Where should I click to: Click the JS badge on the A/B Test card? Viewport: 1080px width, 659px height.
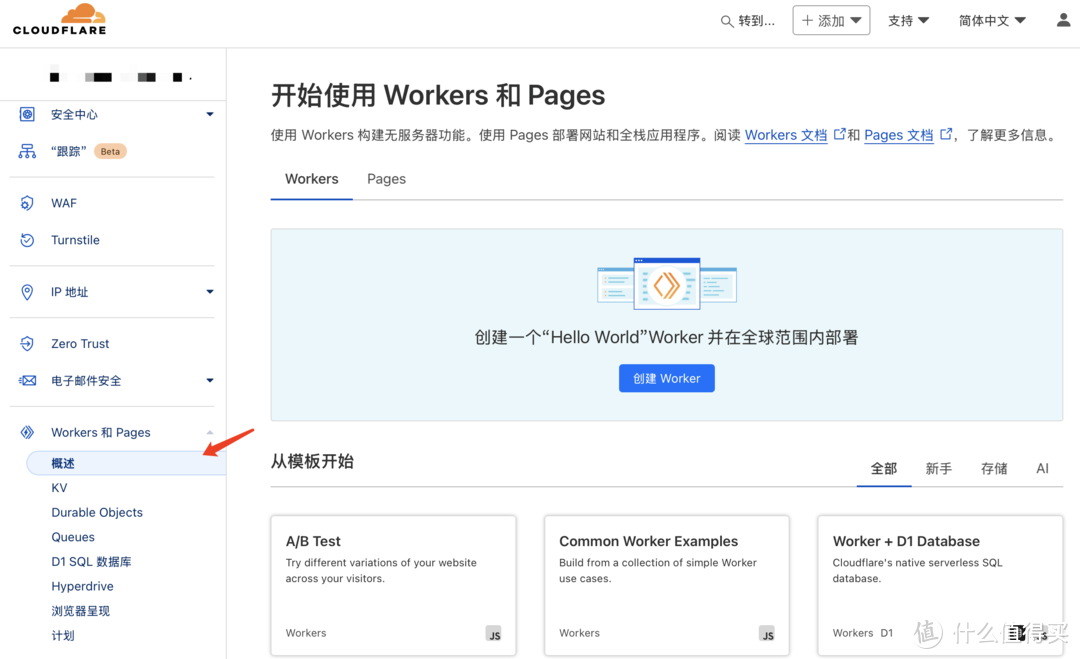tap(494, 633)
